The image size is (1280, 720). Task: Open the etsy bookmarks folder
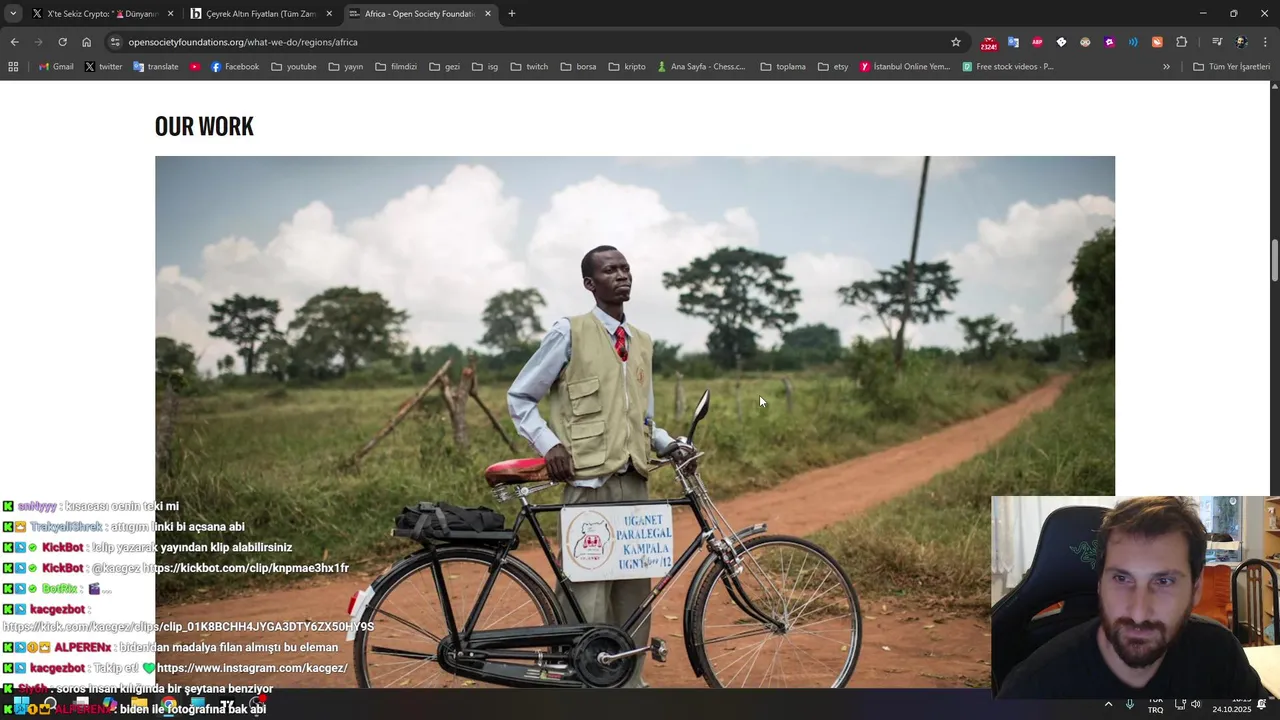(833, 67)
